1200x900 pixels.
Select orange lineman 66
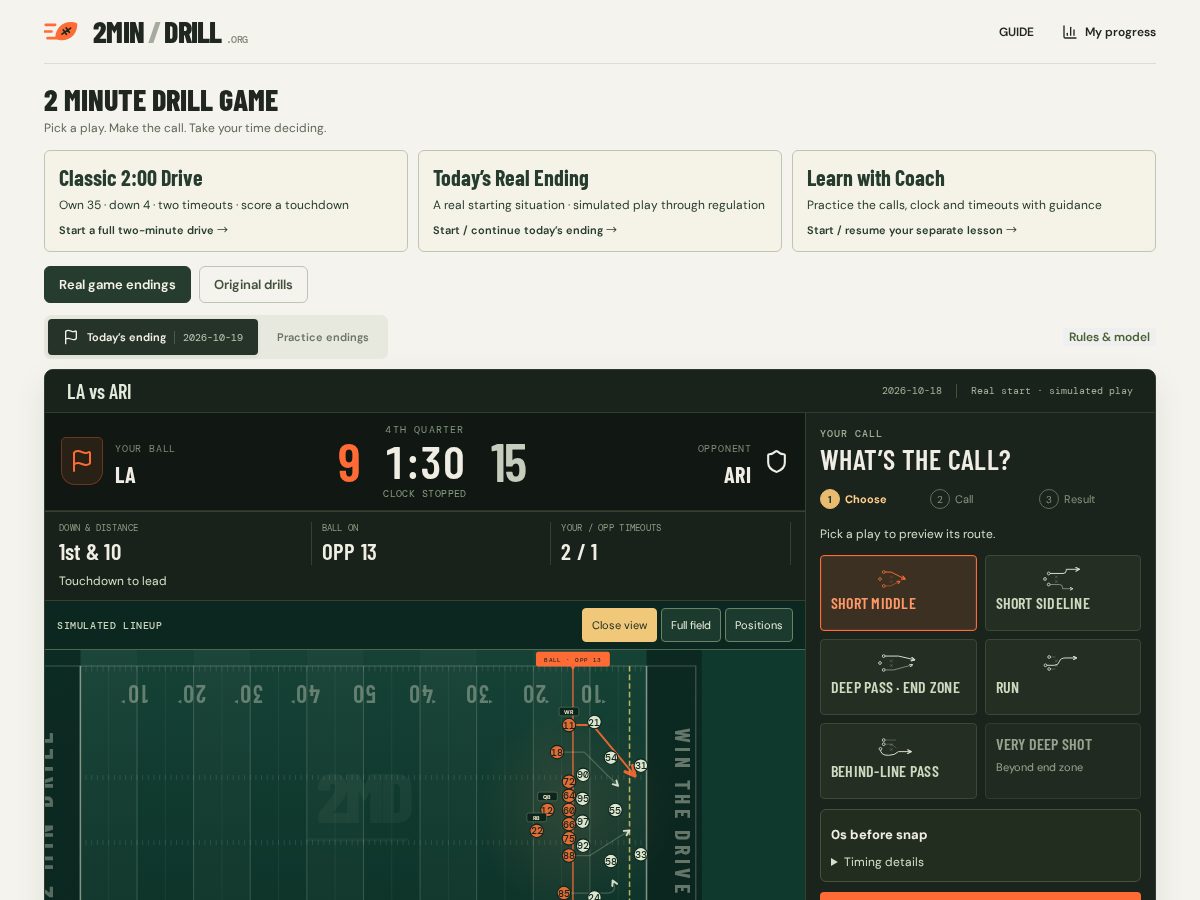pos(569,824)
